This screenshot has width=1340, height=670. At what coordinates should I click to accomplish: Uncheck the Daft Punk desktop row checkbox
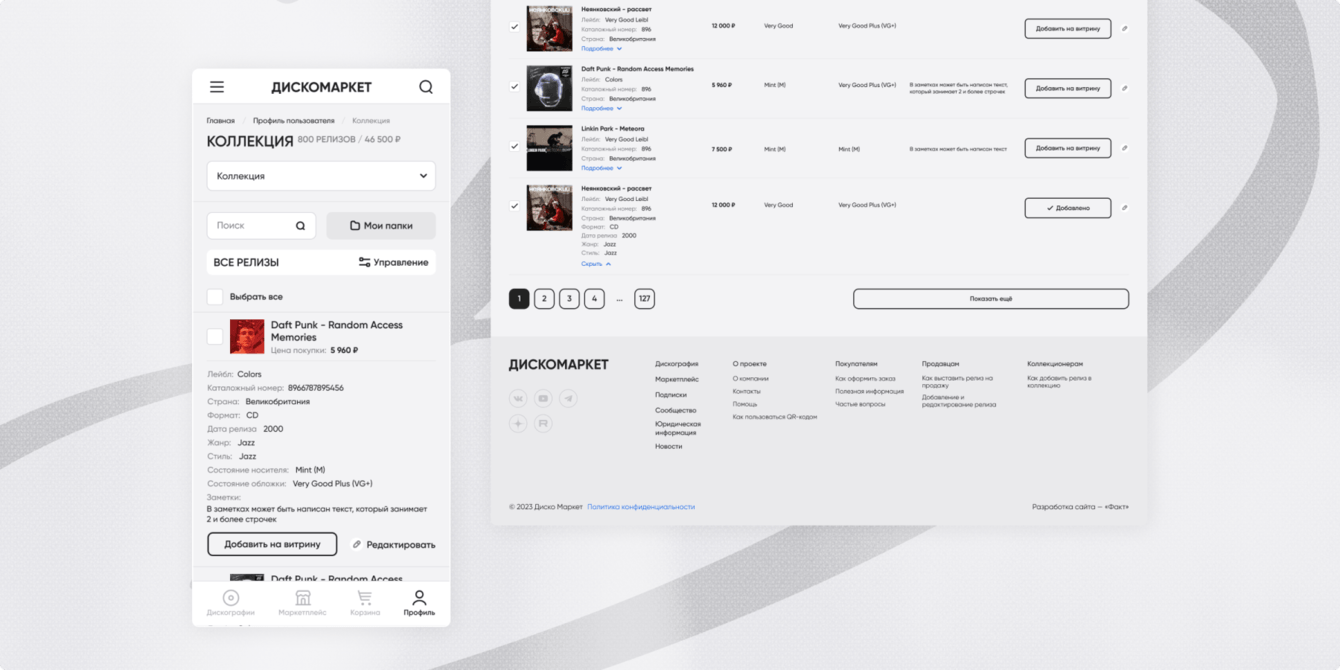pos(514,86)
